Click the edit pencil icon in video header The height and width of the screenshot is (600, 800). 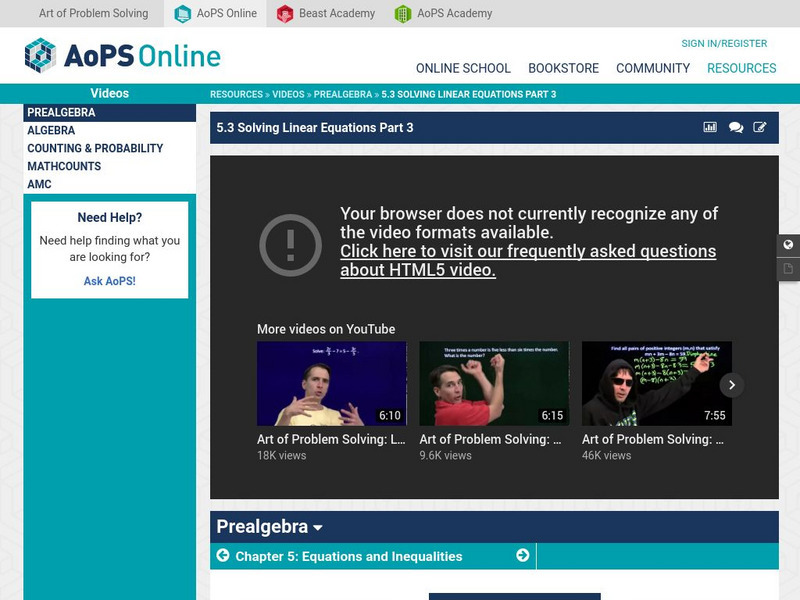[760, 127]
